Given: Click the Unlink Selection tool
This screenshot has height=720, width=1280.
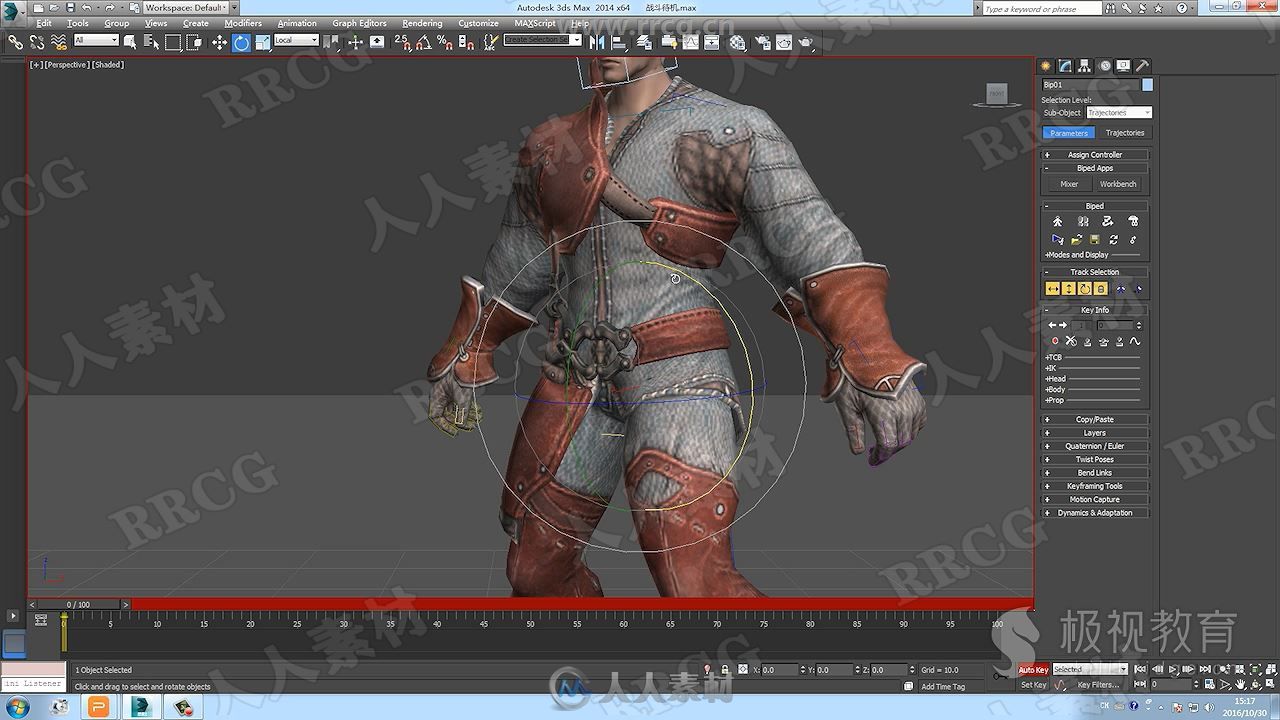Looking at the screenshot, I should click(x=37, y=42).
